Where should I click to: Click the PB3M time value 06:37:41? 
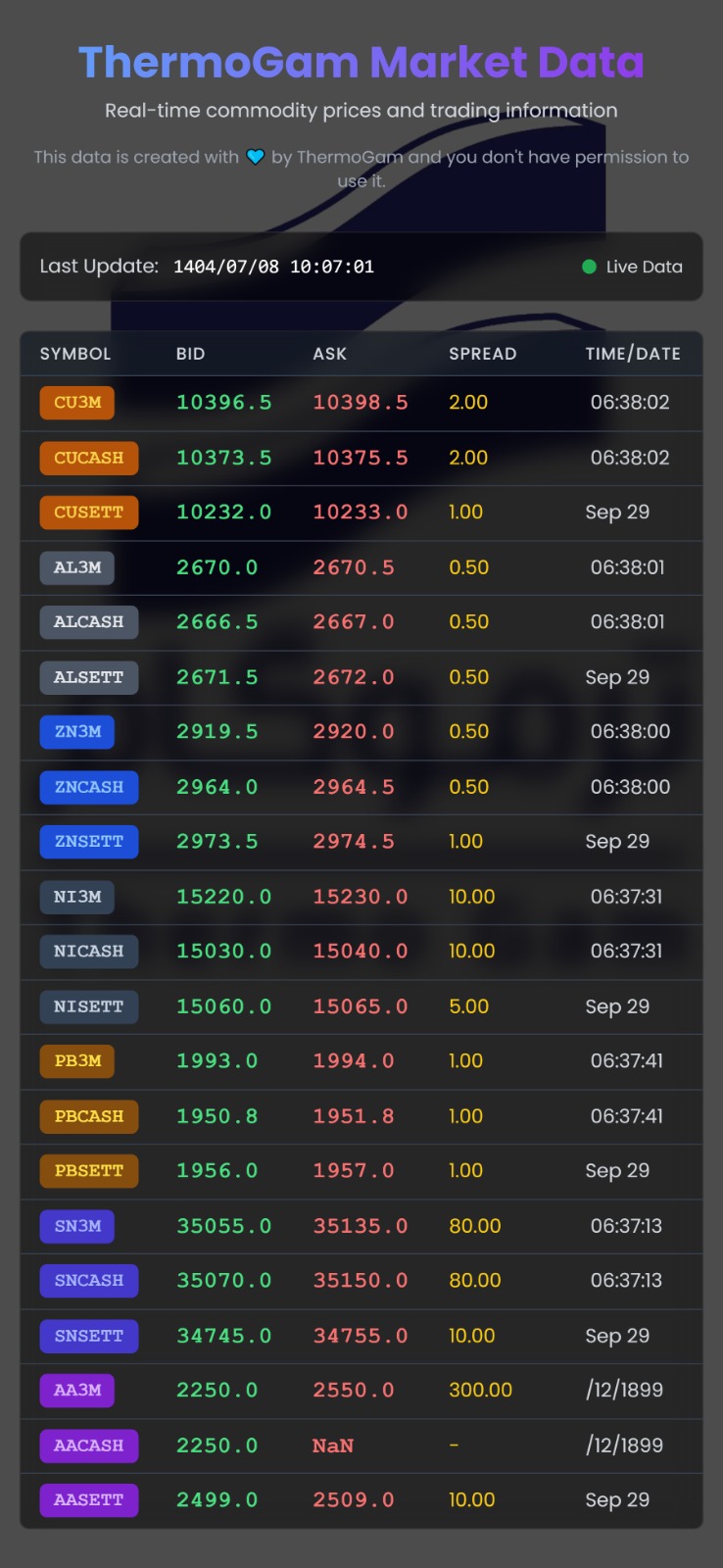[627, 1061]
